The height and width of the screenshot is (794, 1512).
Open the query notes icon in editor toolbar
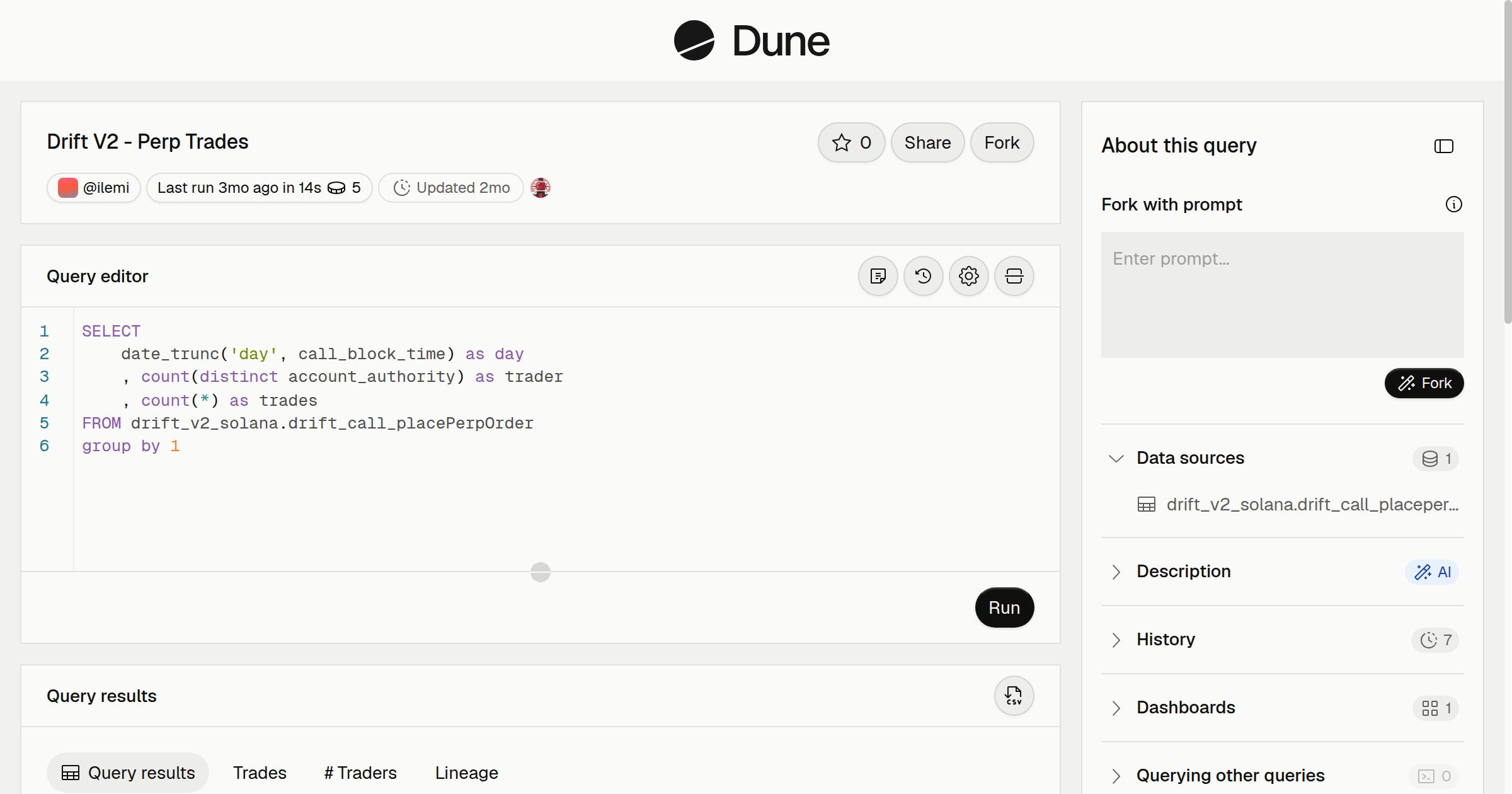[x=878, y=276]
